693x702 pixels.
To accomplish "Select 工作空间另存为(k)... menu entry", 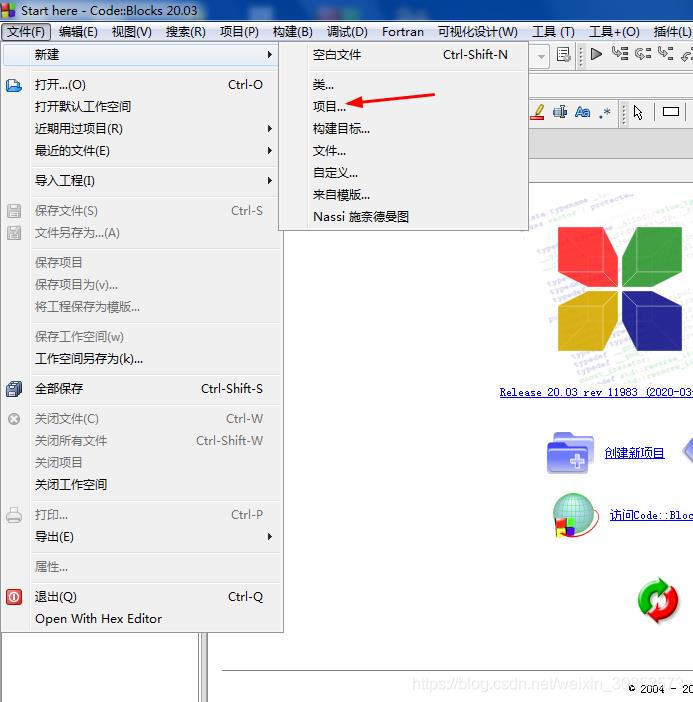I will [141, 359].
